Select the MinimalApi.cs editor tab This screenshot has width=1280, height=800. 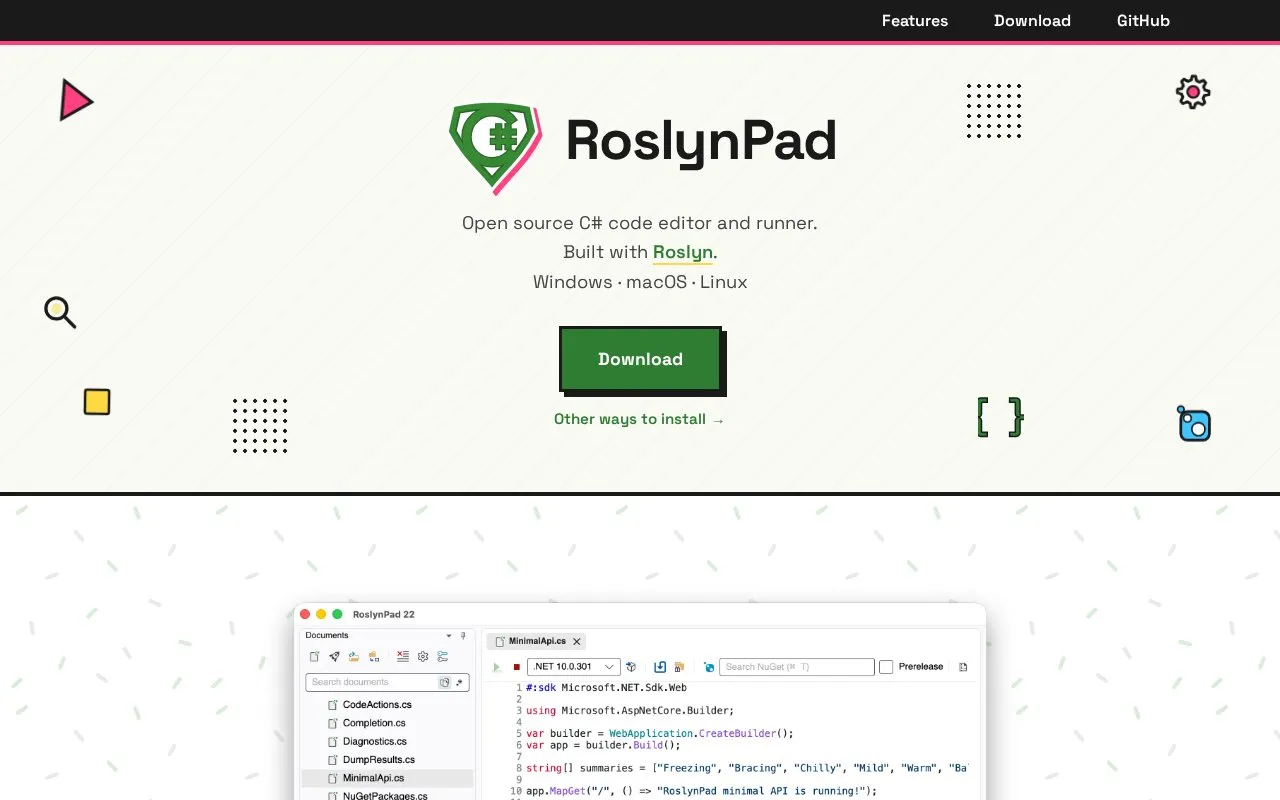click(x=535, y=641)
